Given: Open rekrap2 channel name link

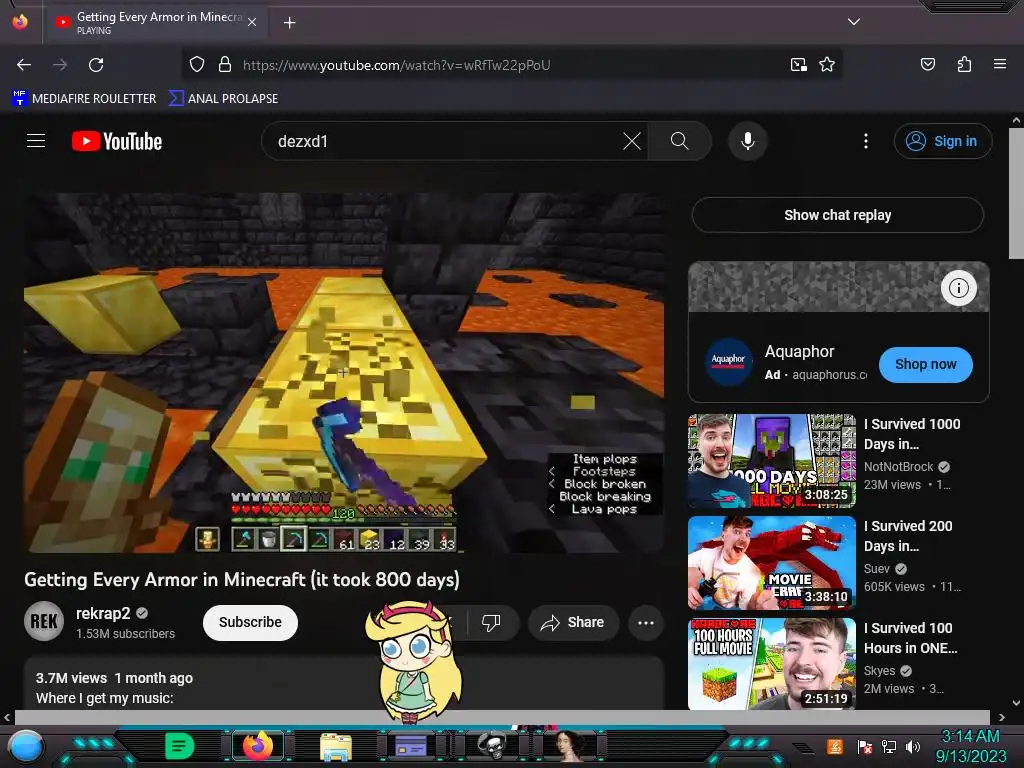Looking at the screenshot, I should tap(103, 613).
